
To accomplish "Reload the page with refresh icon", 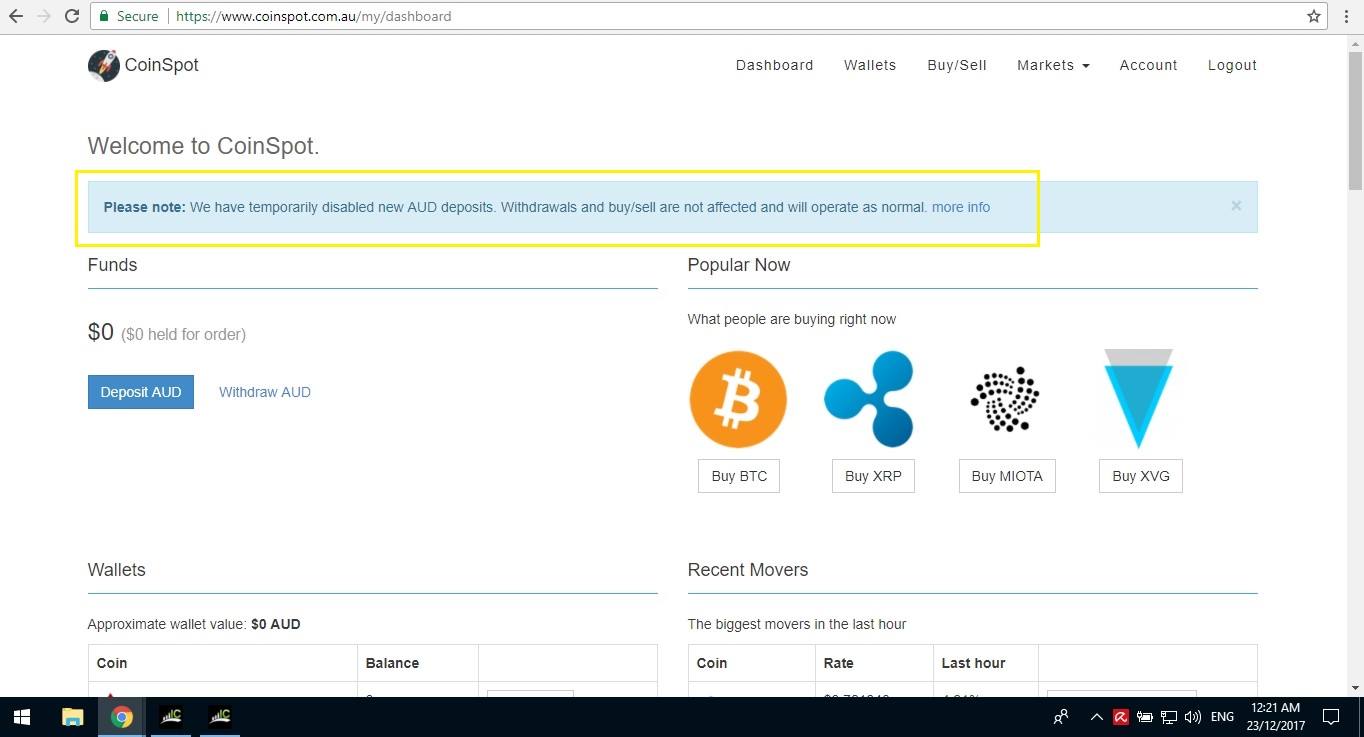I will [x=72, y=16].
